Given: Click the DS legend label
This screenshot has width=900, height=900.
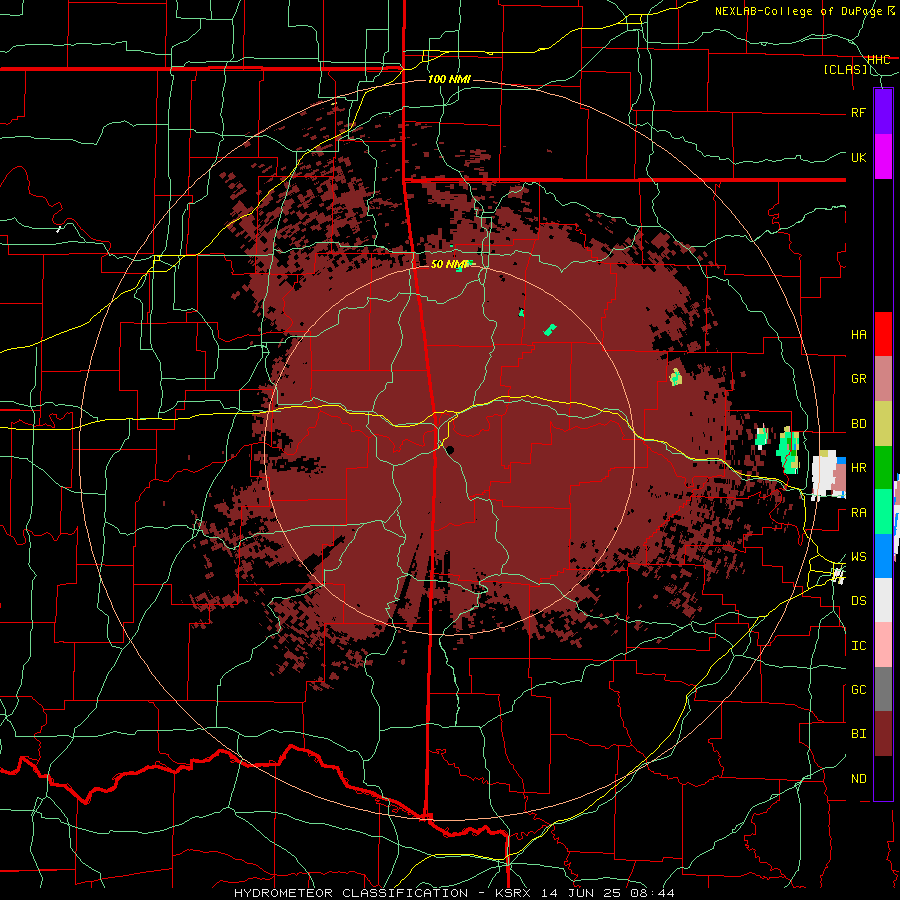Looking at the screenshot, I should (x=858, y=601).
